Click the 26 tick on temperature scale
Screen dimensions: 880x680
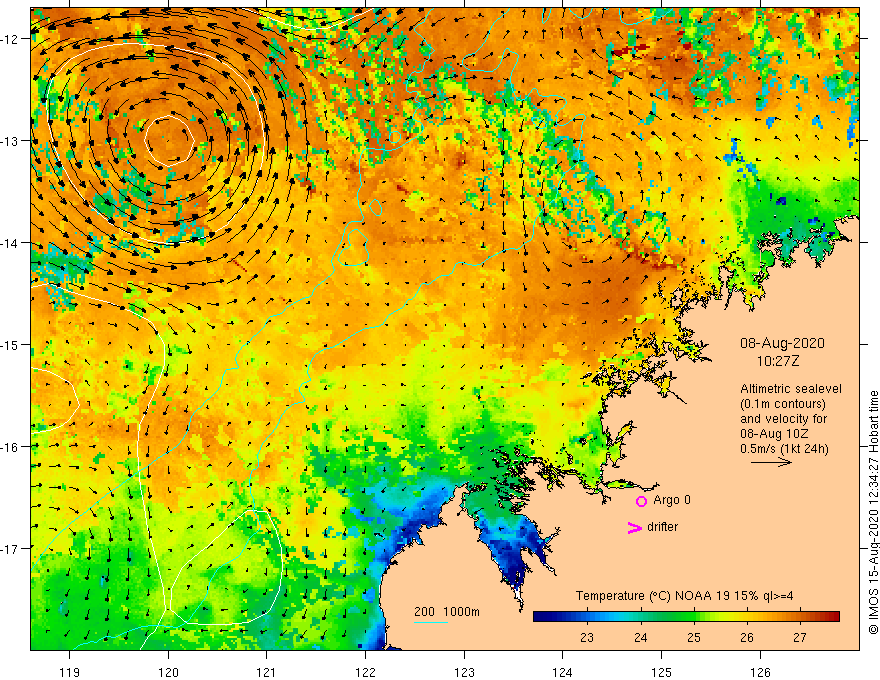click(x=746, y=638)
